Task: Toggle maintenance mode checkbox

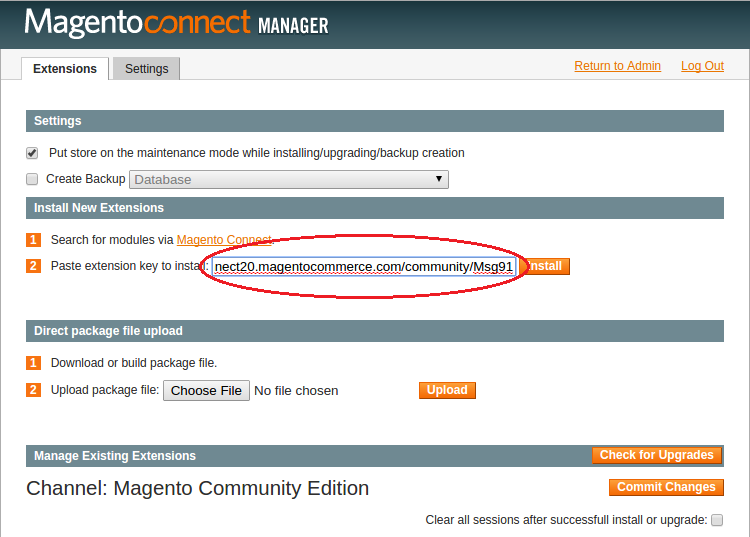Action: pyautogui.click(x=32, y=153)
